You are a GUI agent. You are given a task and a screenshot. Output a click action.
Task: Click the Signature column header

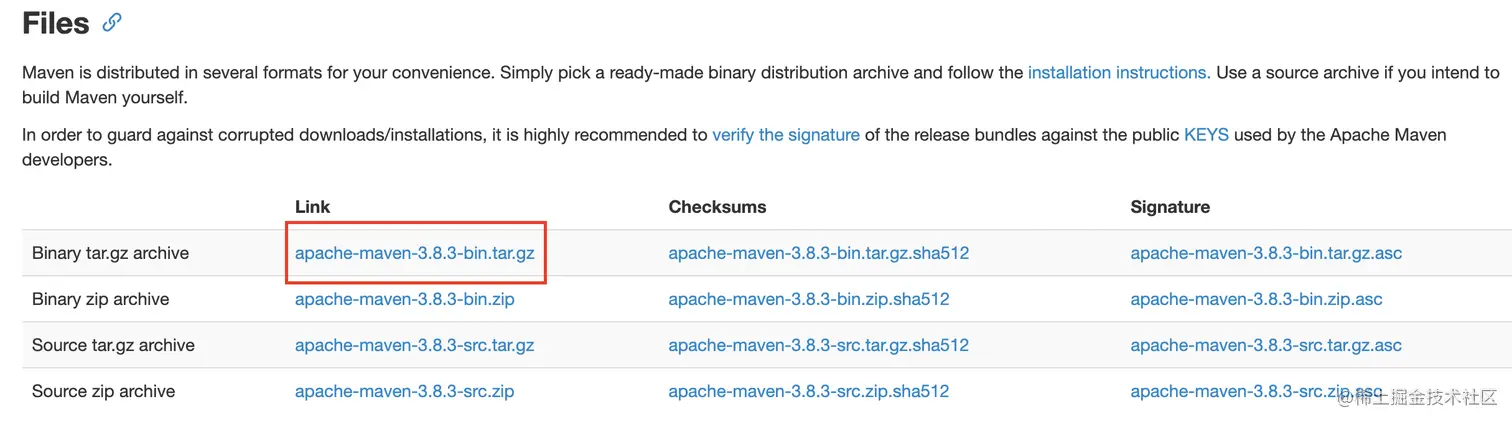coord(1170,207)
